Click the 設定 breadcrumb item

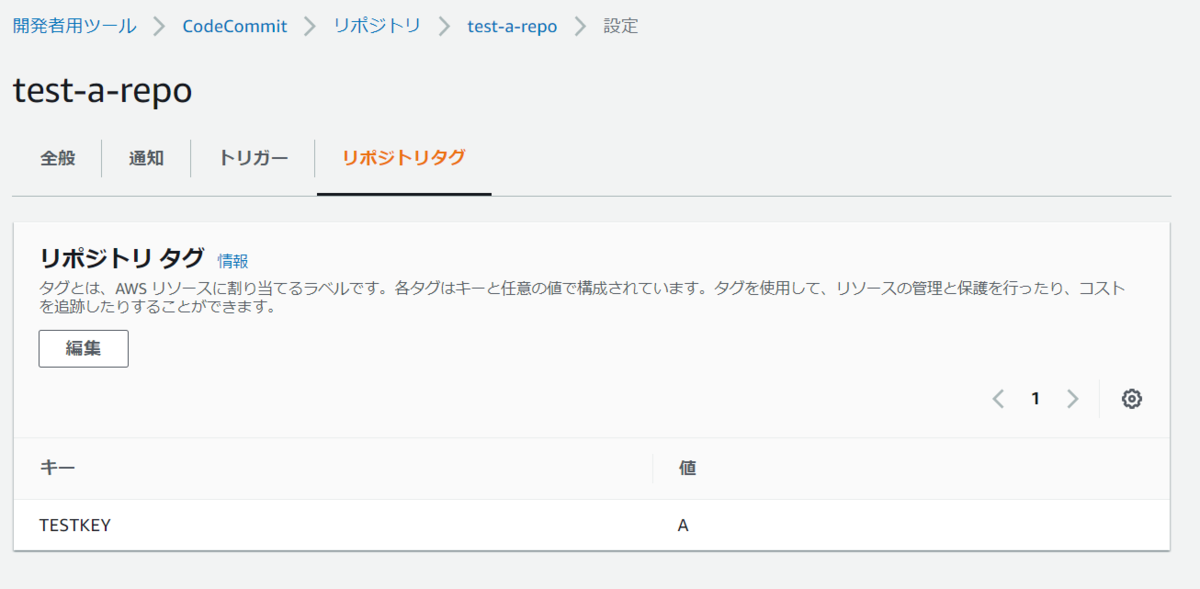(618, 26)
